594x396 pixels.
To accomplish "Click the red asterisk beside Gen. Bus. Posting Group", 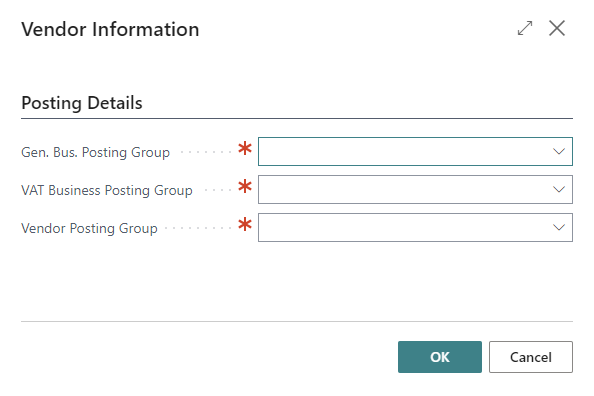I will coord(245,148).
